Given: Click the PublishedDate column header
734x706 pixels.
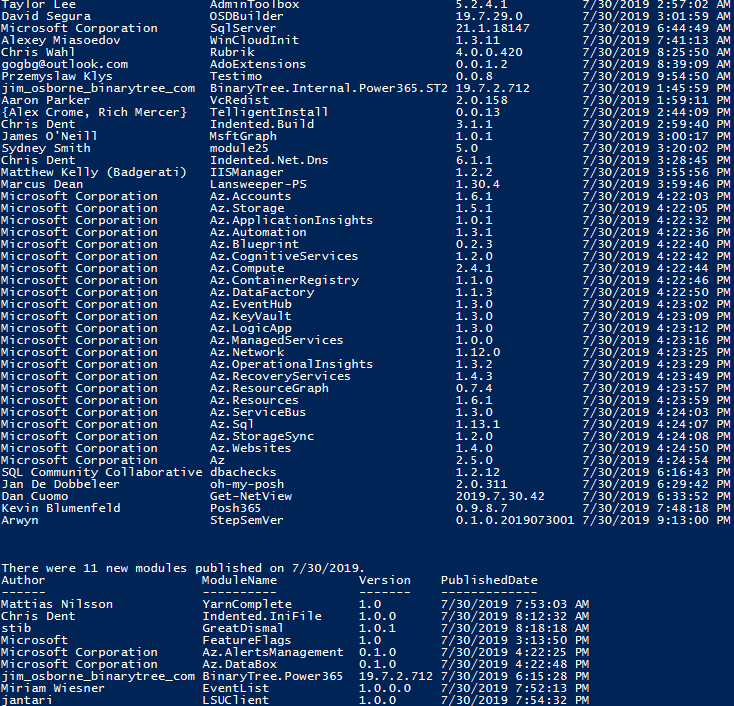Looking at the screenshot, I should (x=489, y=580).
